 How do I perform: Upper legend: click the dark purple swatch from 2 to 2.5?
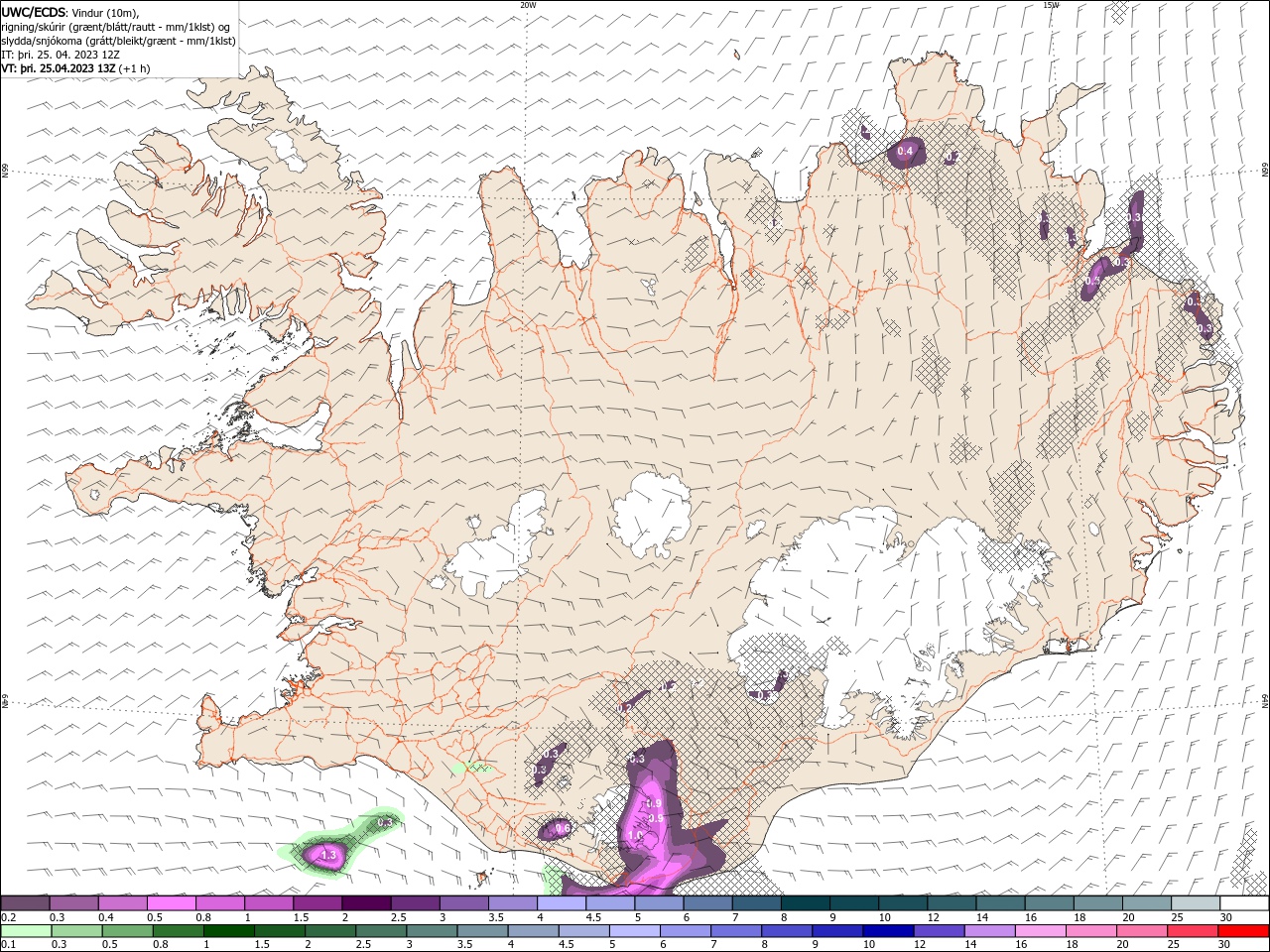(366, 903)
